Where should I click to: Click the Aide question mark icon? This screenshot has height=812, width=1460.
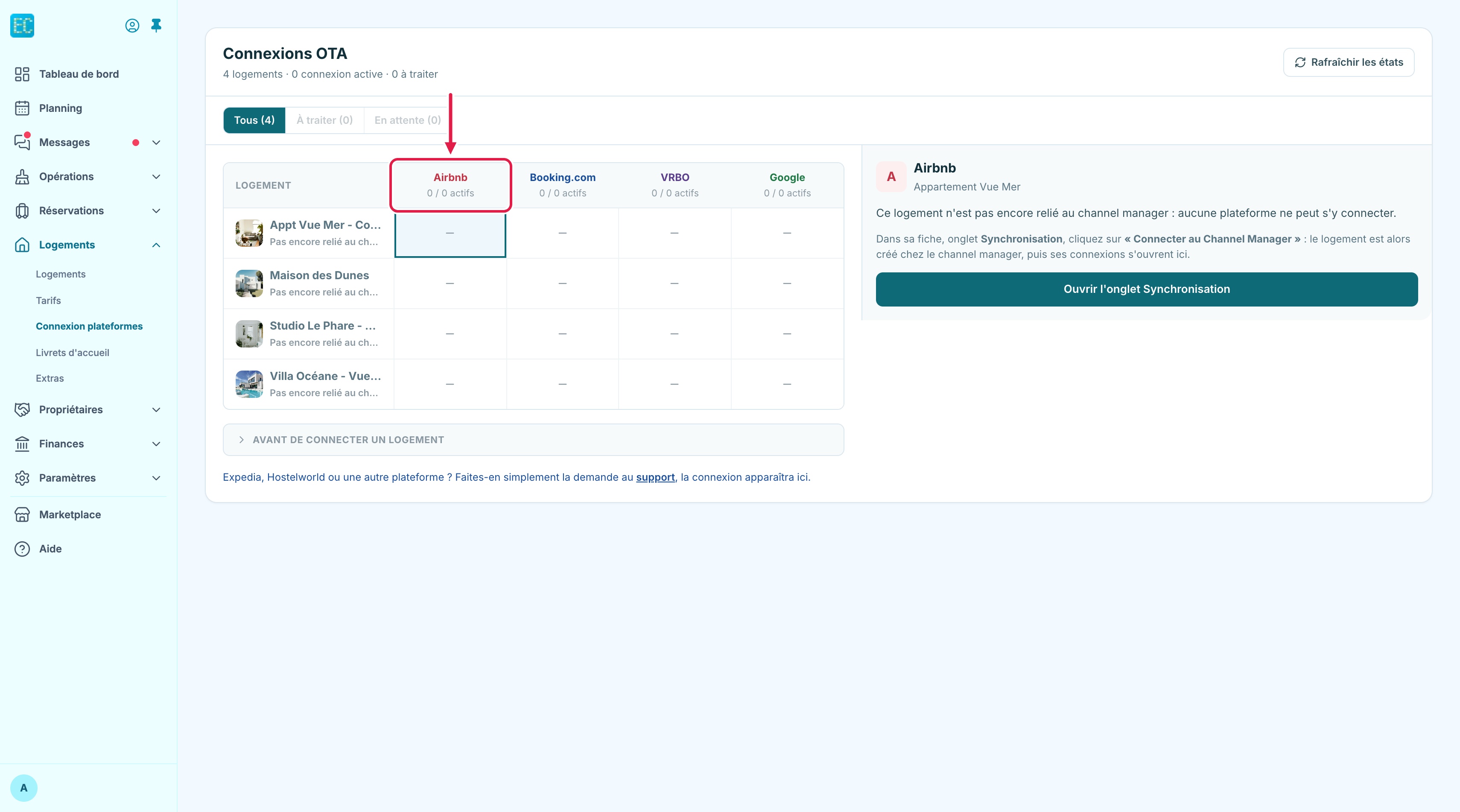pos(22,549)
